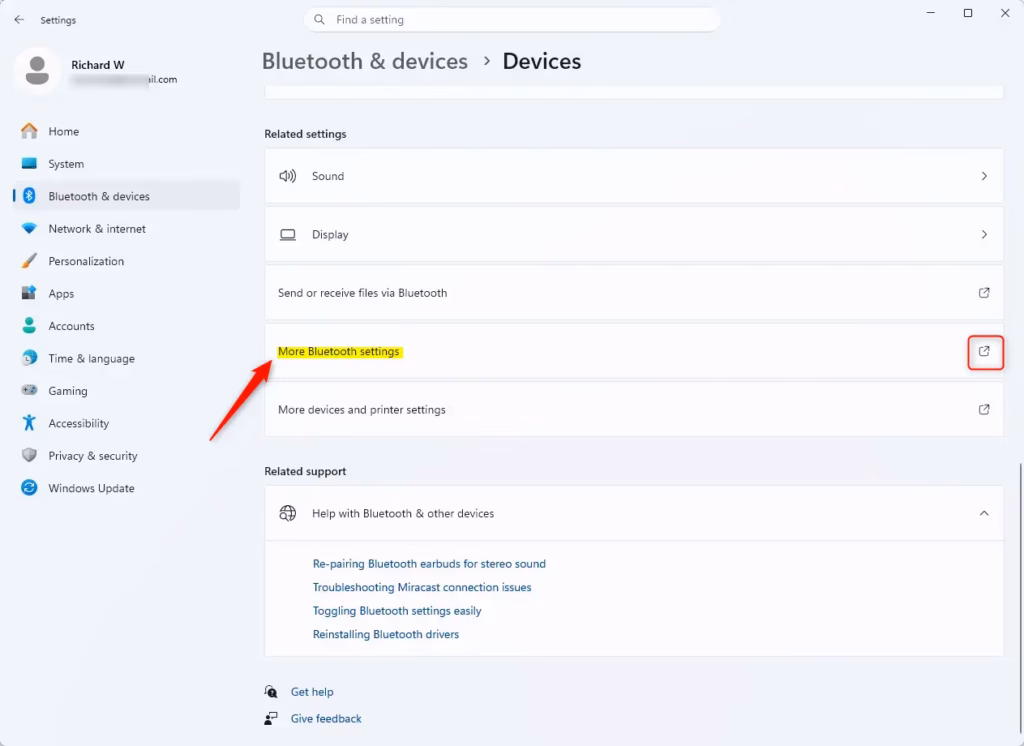Open Apps settings category

(126, 293)
